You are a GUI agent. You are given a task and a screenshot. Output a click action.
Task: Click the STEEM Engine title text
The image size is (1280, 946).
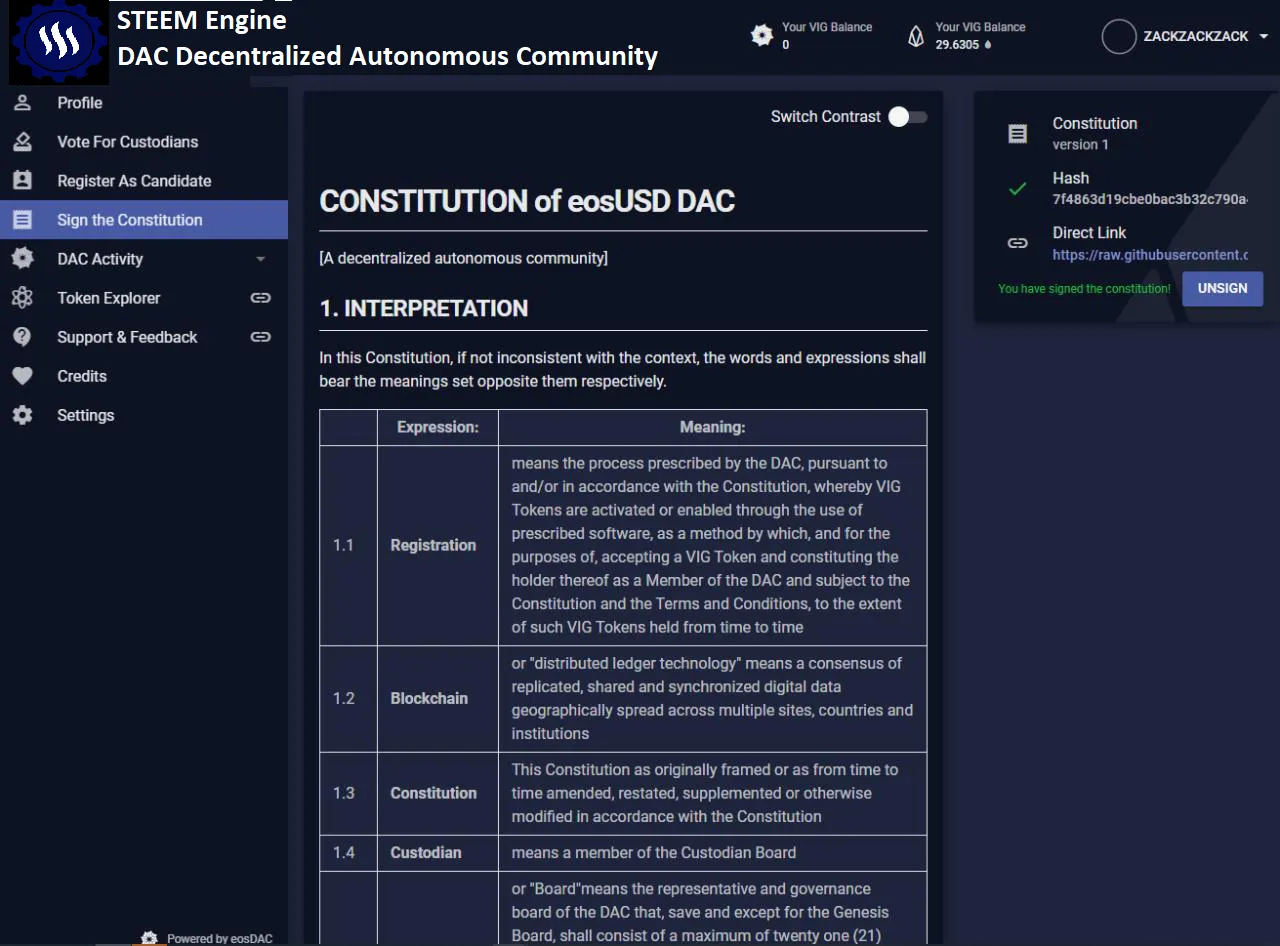[x=202, y=20]
